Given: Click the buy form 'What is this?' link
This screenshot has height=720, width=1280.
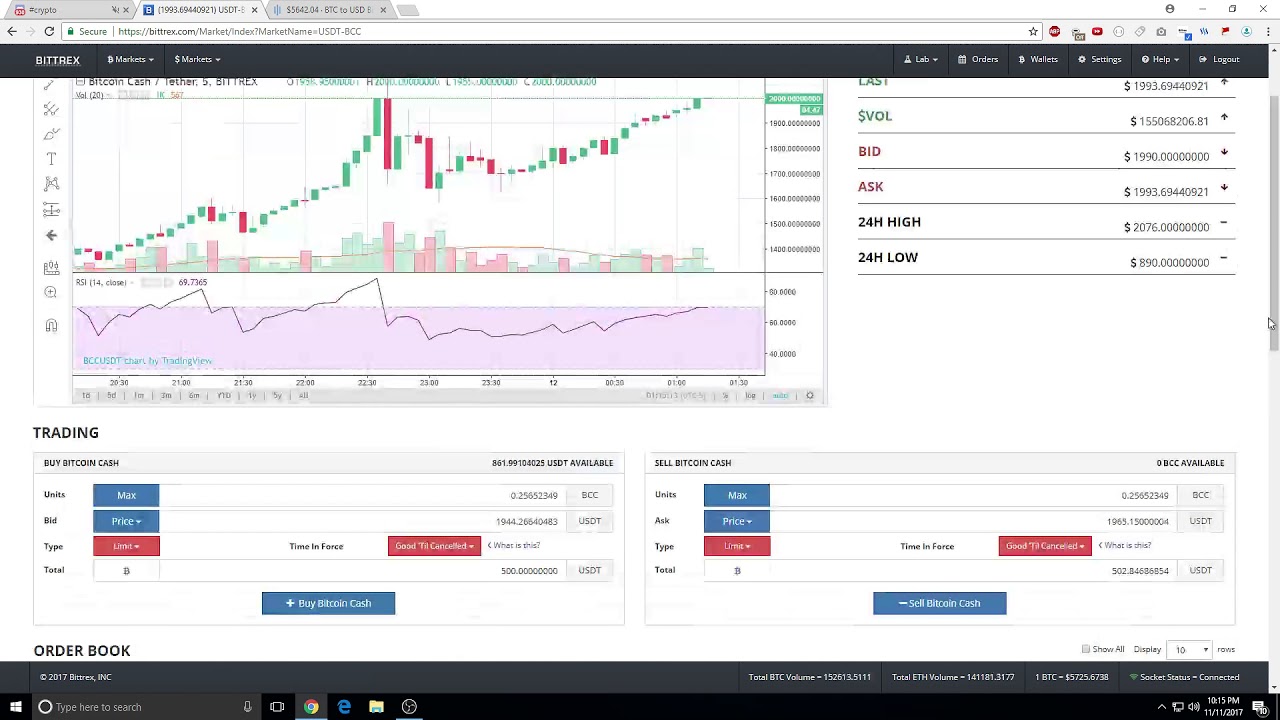Looking at the screenshot, I should click(x=514, y=545).
